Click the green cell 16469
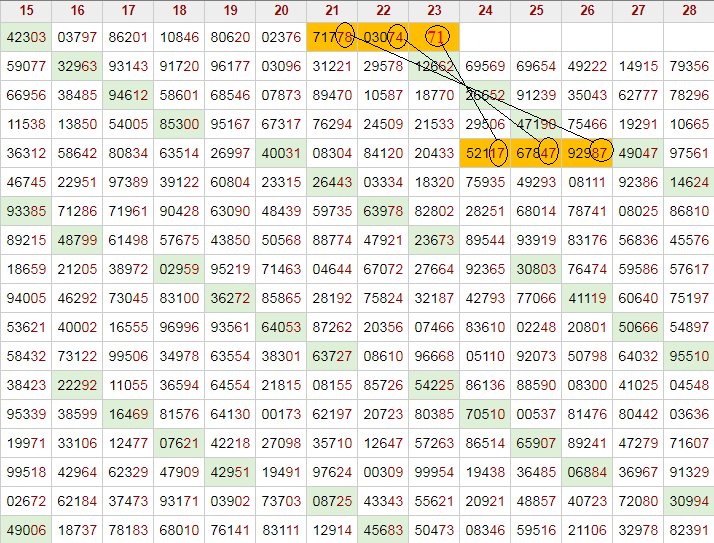The width and height of the screenshot is (714, 543). click(x=128, y=414)
